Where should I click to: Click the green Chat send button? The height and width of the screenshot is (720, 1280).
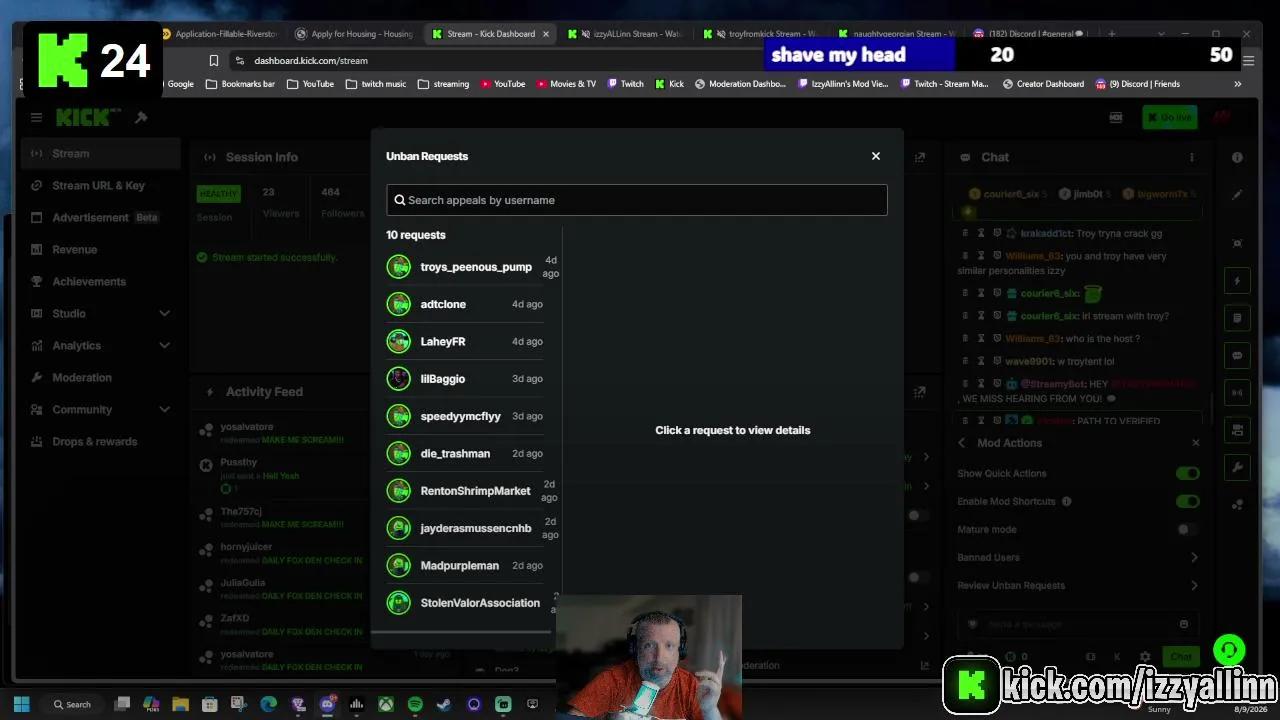tap(1181, 657)
